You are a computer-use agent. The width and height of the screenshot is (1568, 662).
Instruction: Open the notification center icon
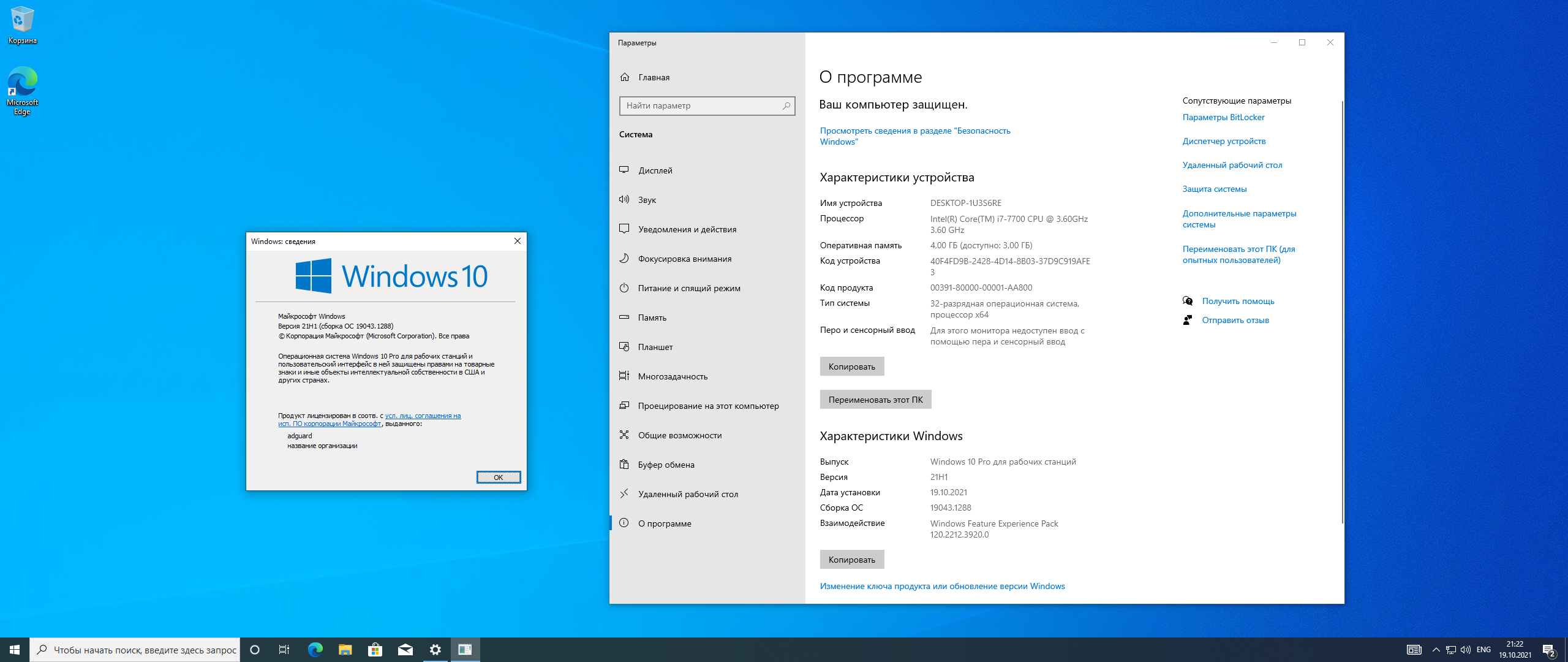tap(1549, 650)
